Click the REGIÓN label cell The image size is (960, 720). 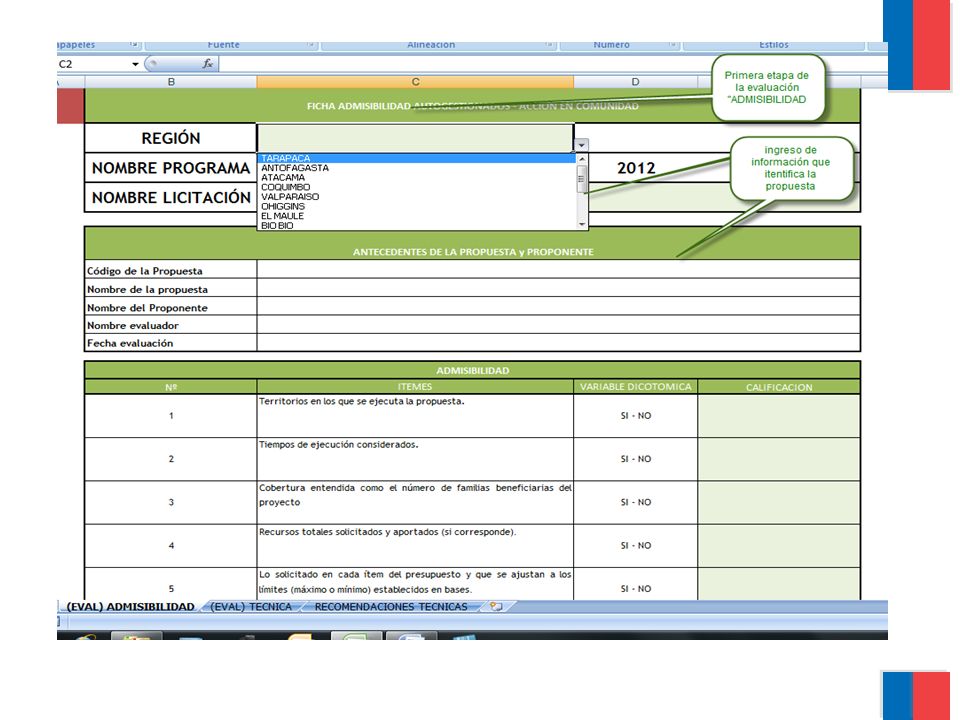coord(171,138)
